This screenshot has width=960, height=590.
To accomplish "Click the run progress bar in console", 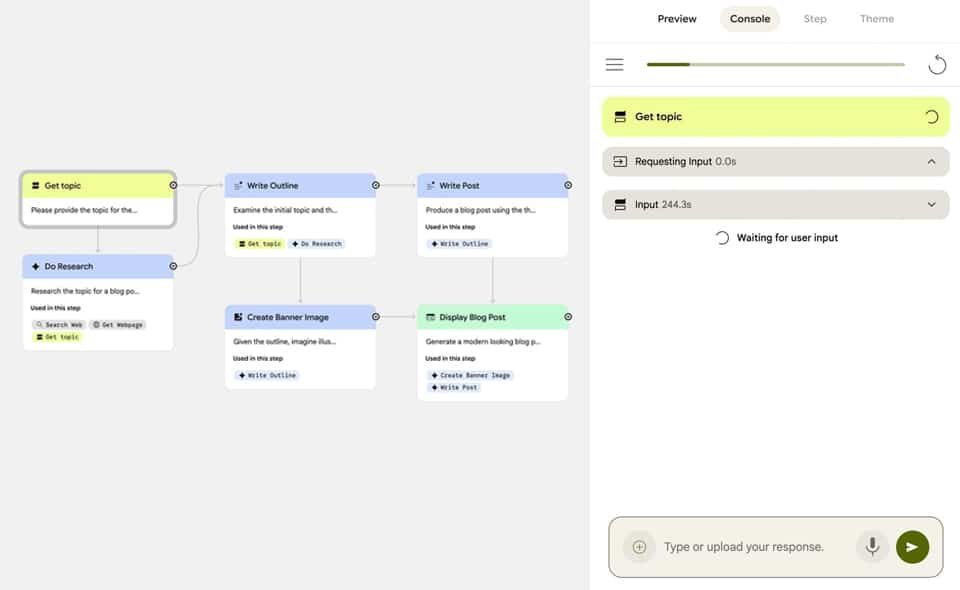I will click(x=775, y=64).
